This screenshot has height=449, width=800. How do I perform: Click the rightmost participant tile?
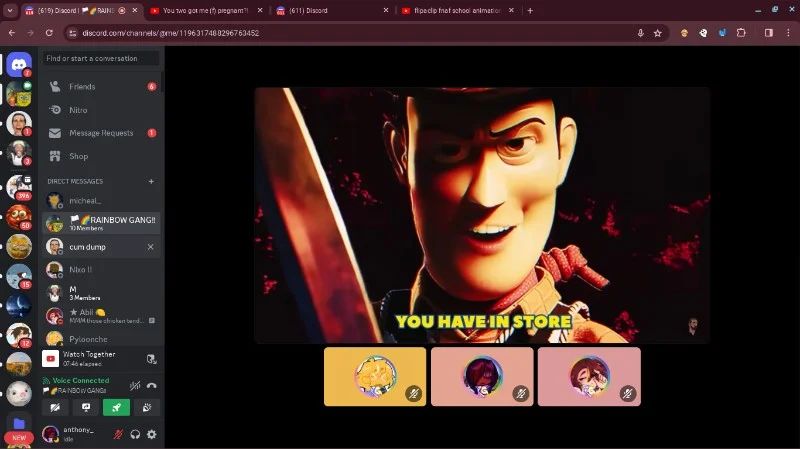(x=589, y=377)
